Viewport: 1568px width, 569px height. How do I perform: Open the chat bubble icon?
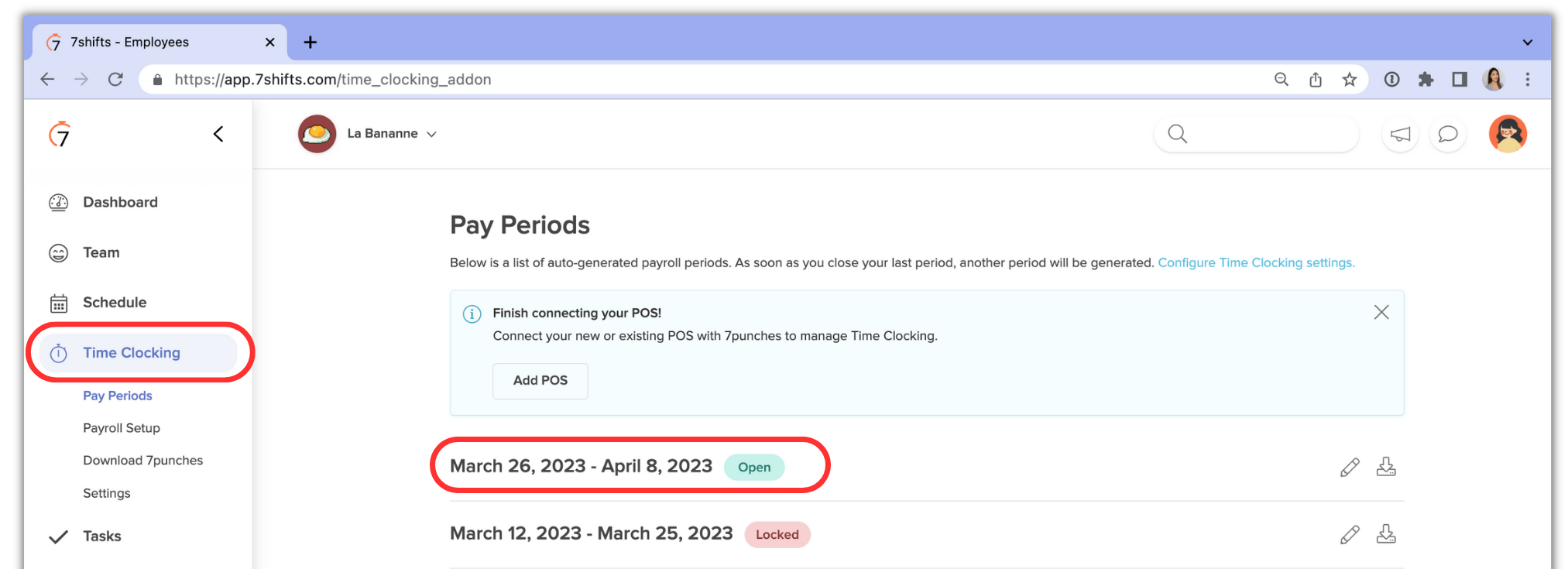[x=1447, y=134]
